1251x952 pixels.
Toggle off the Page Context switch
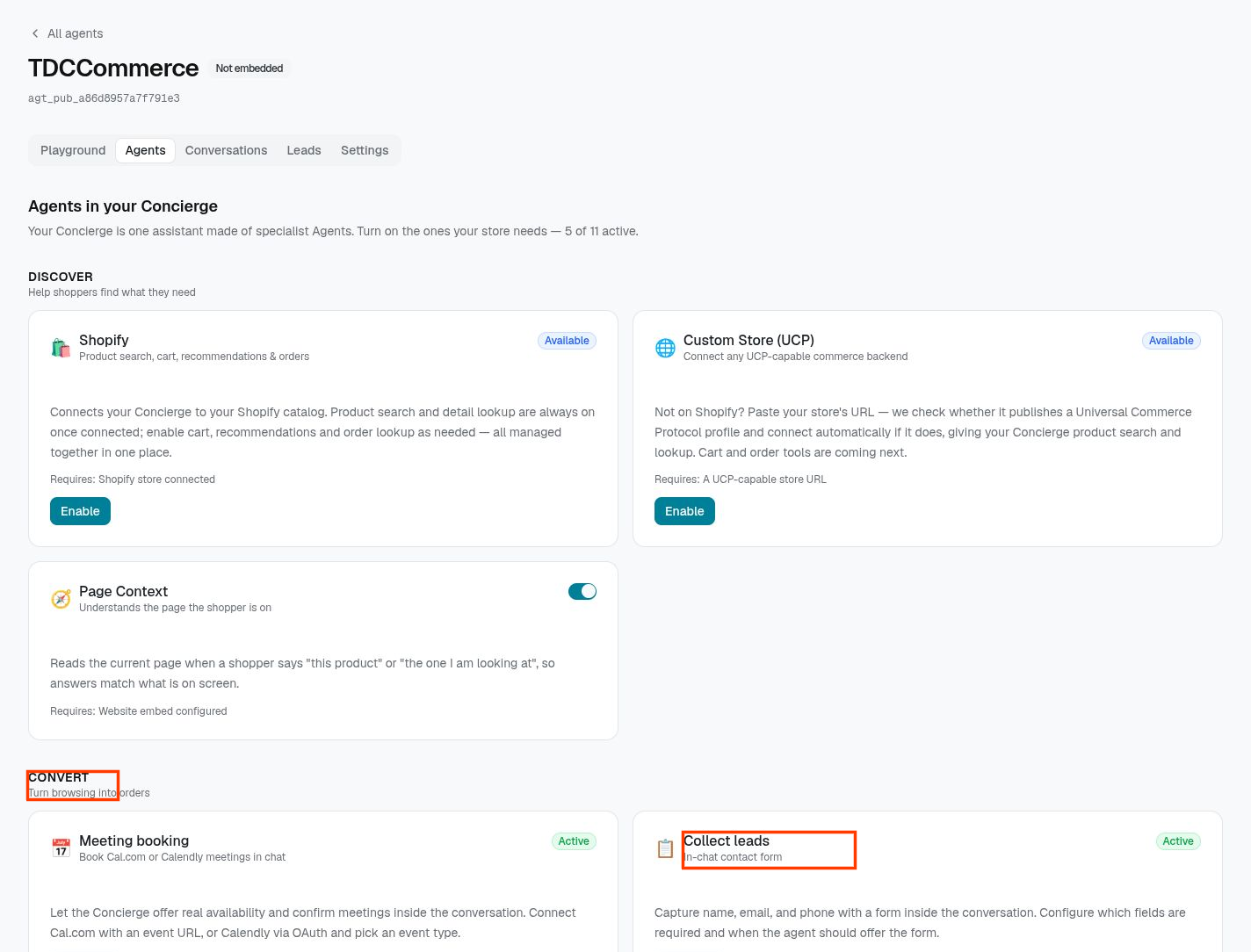(x=582, y=591)
